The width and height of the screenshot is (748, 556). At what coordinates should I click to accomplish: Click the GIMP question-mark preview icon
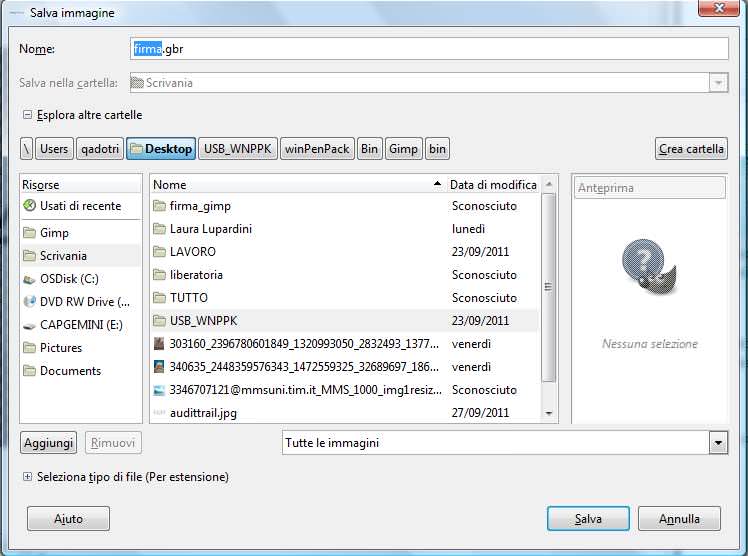(x=649, y=266)
